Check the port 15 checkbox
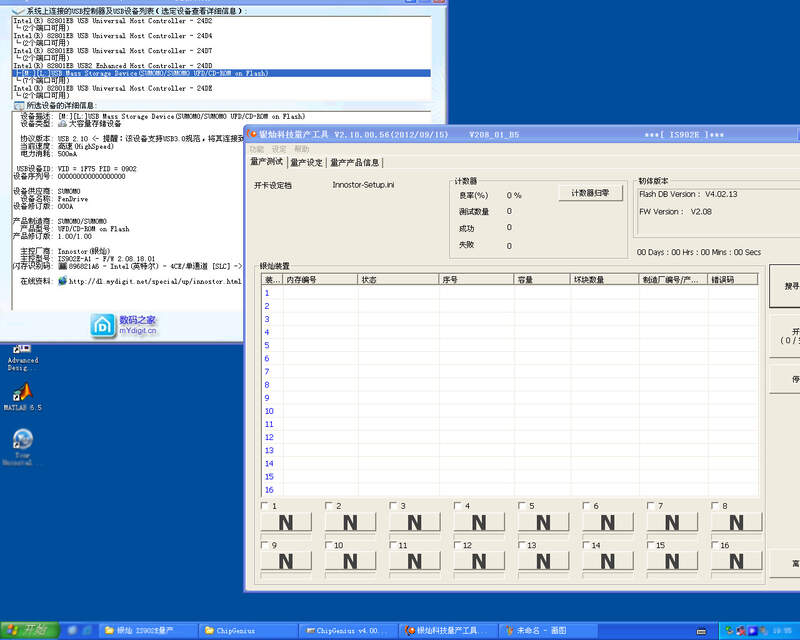The height and width of the screenshot is (640, 800). point(651,545)
